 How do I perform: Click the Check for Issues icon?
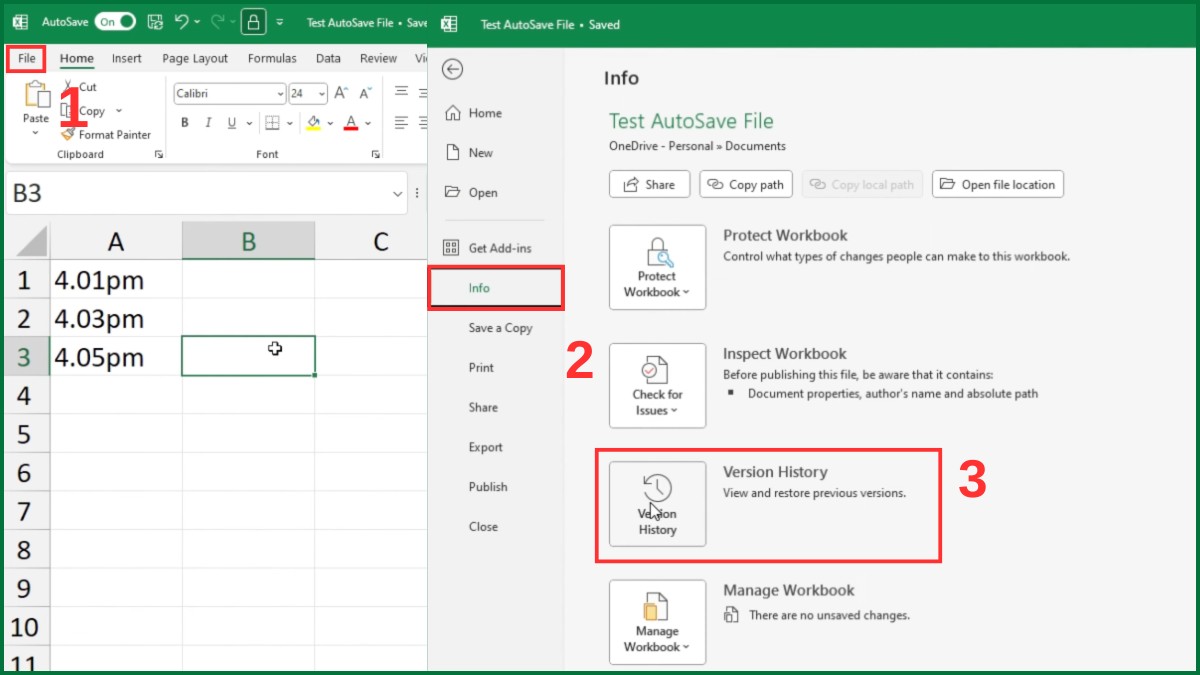(x=657, y=385)
